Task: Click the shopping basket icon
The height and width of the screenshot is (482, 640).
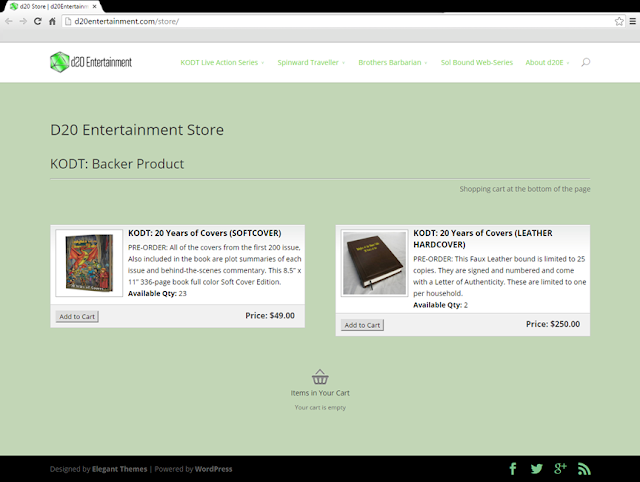Action: (320, 377)
